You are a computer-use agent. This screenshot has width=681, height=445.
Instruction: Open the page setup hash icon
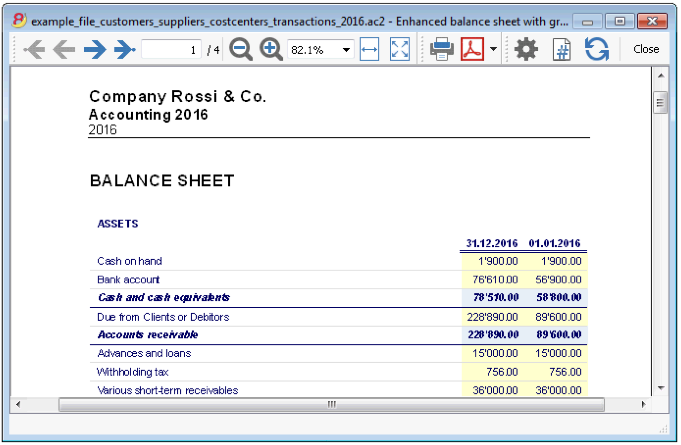click(562, 49)
